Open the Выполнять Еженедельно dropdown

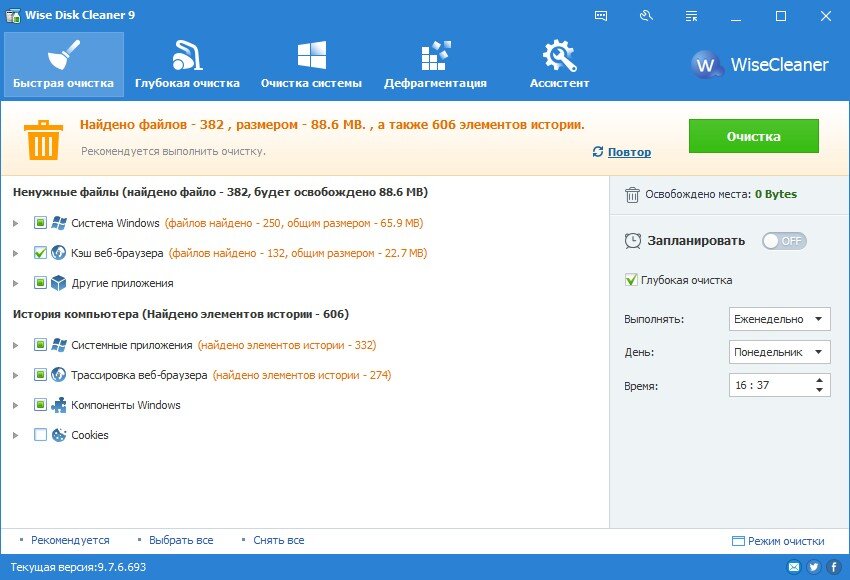click(780, 319)
